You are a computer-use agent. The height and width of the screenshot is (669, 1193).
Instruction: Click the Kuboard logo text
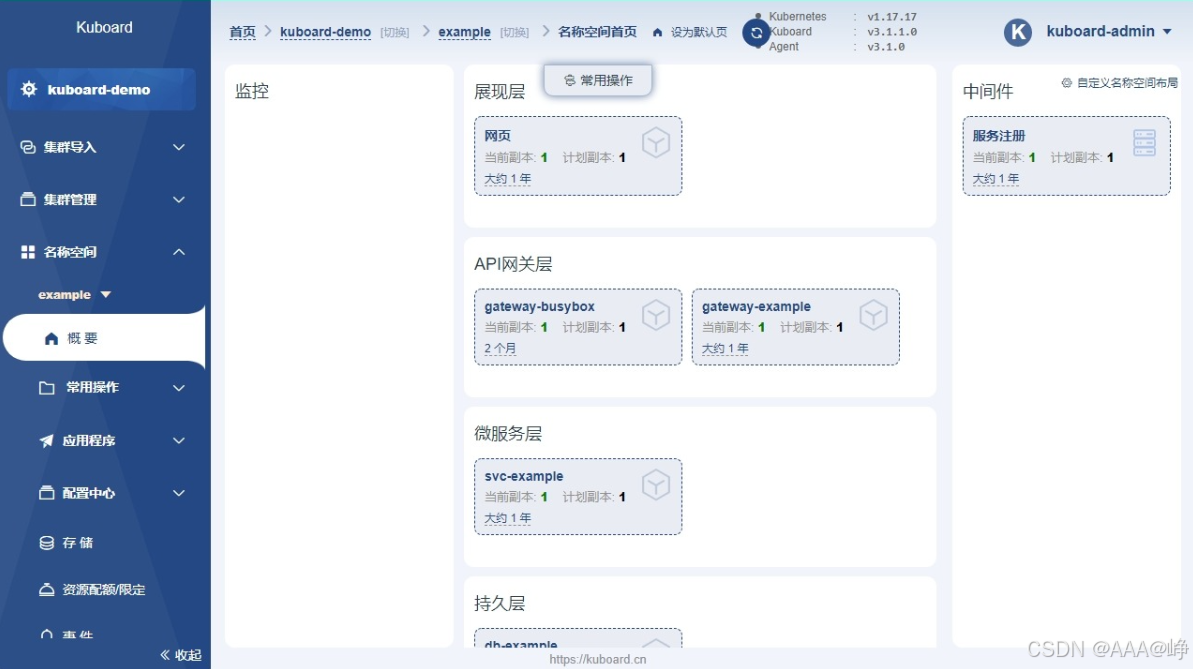click(104, 27)
